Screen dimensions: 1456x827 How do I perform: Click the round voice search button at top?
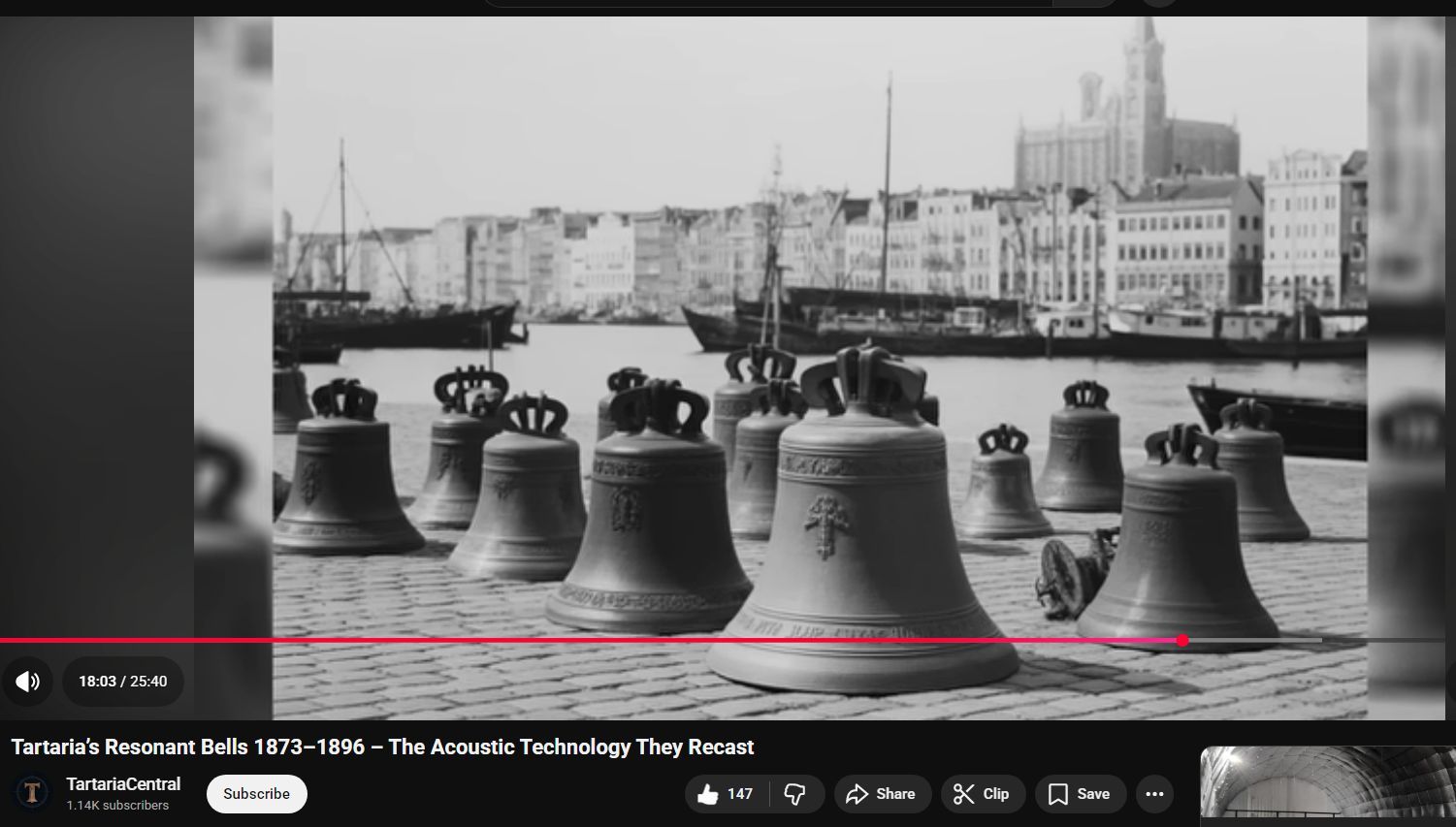click(x=1158, y=3)
